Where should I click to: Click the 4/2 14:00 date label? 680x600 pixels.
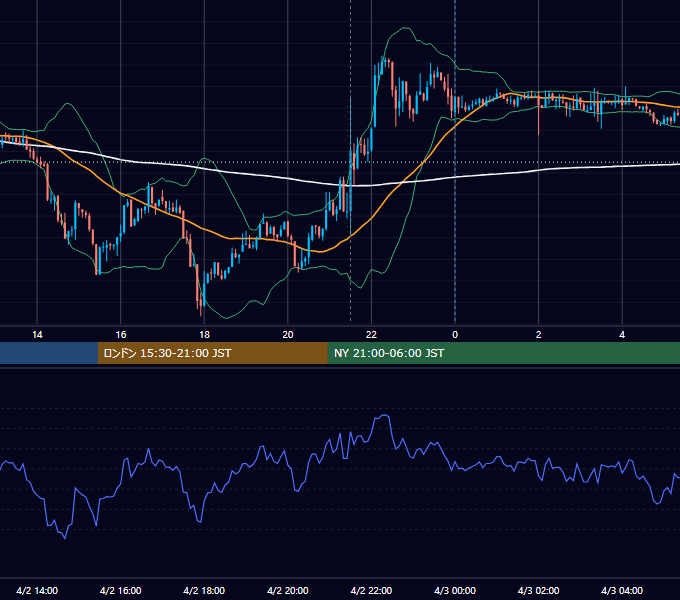(37, 590)
